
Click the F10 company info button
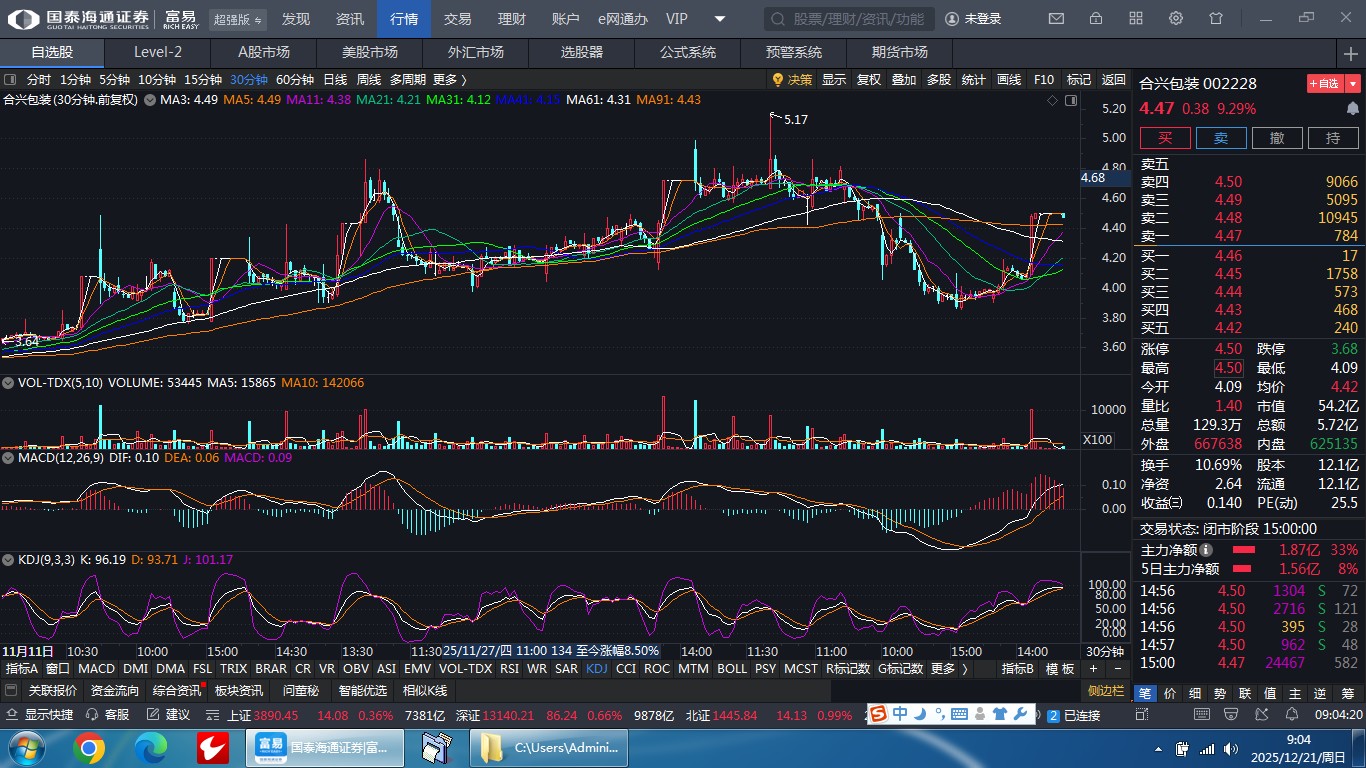[1043, 80]
